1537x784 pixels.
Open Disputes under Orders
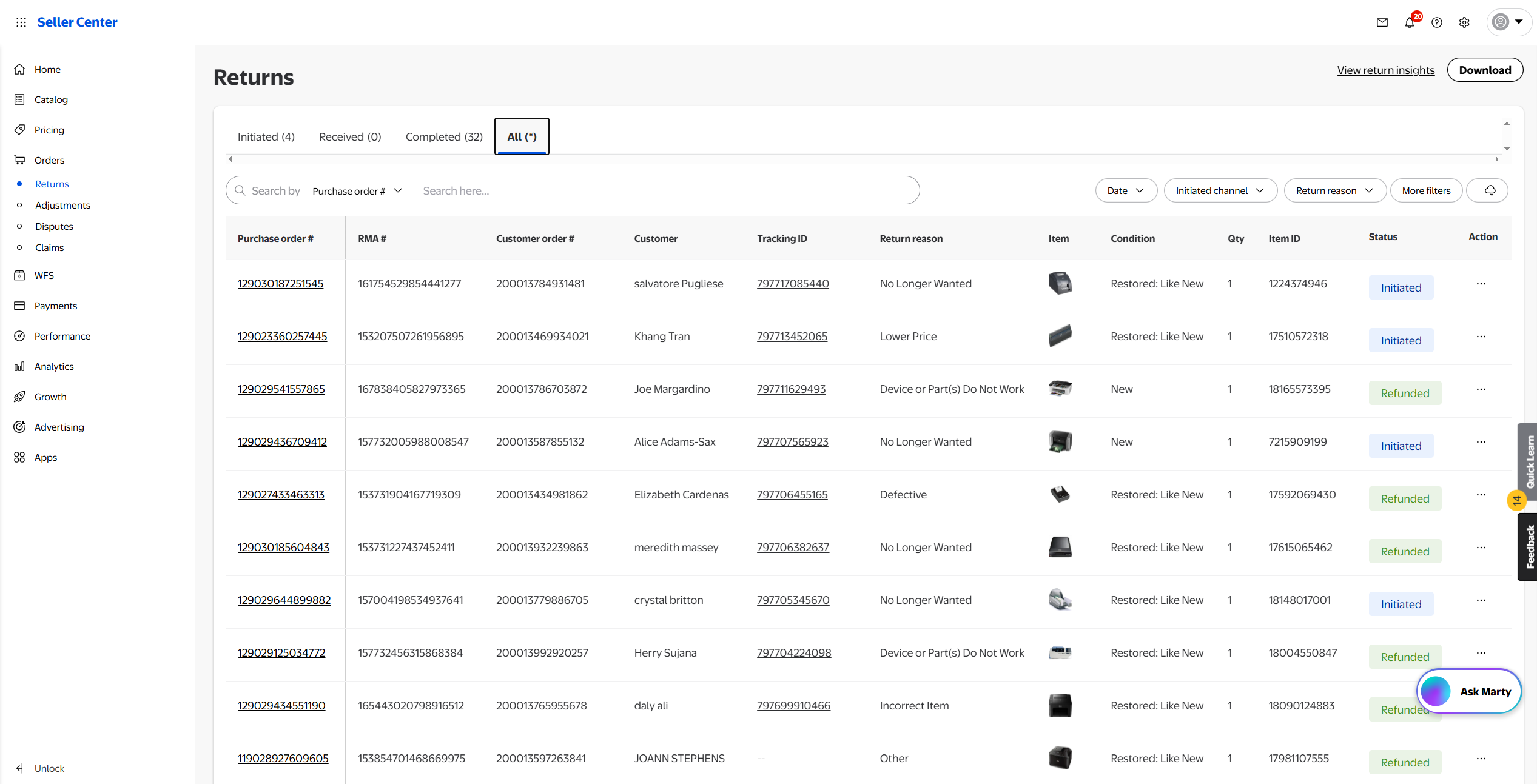tap(54, 226)
